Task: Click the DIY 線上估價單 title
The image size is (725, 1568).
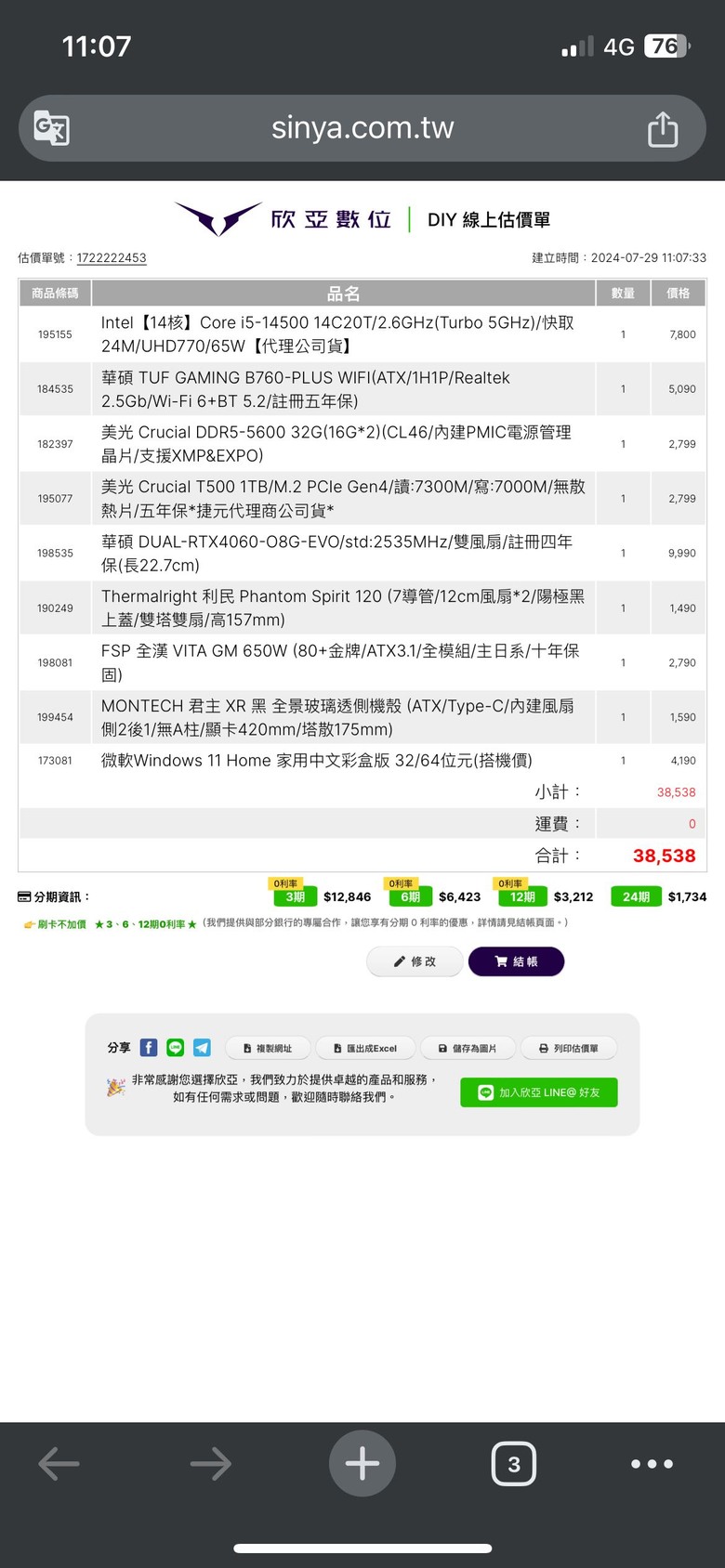Action: (x=489, y=220)
